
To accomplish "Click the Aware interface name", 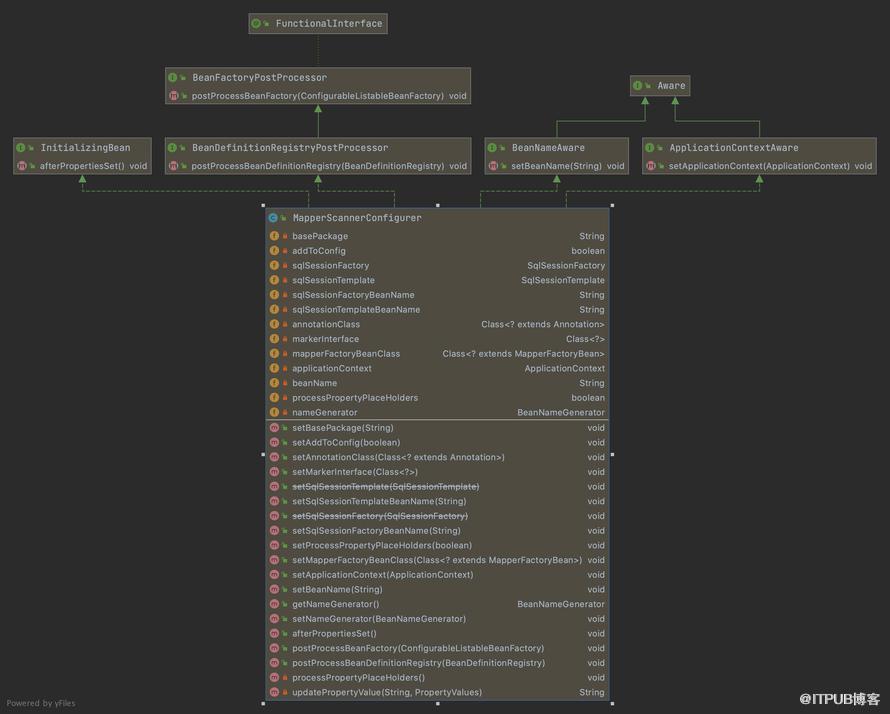I will 671,85.
